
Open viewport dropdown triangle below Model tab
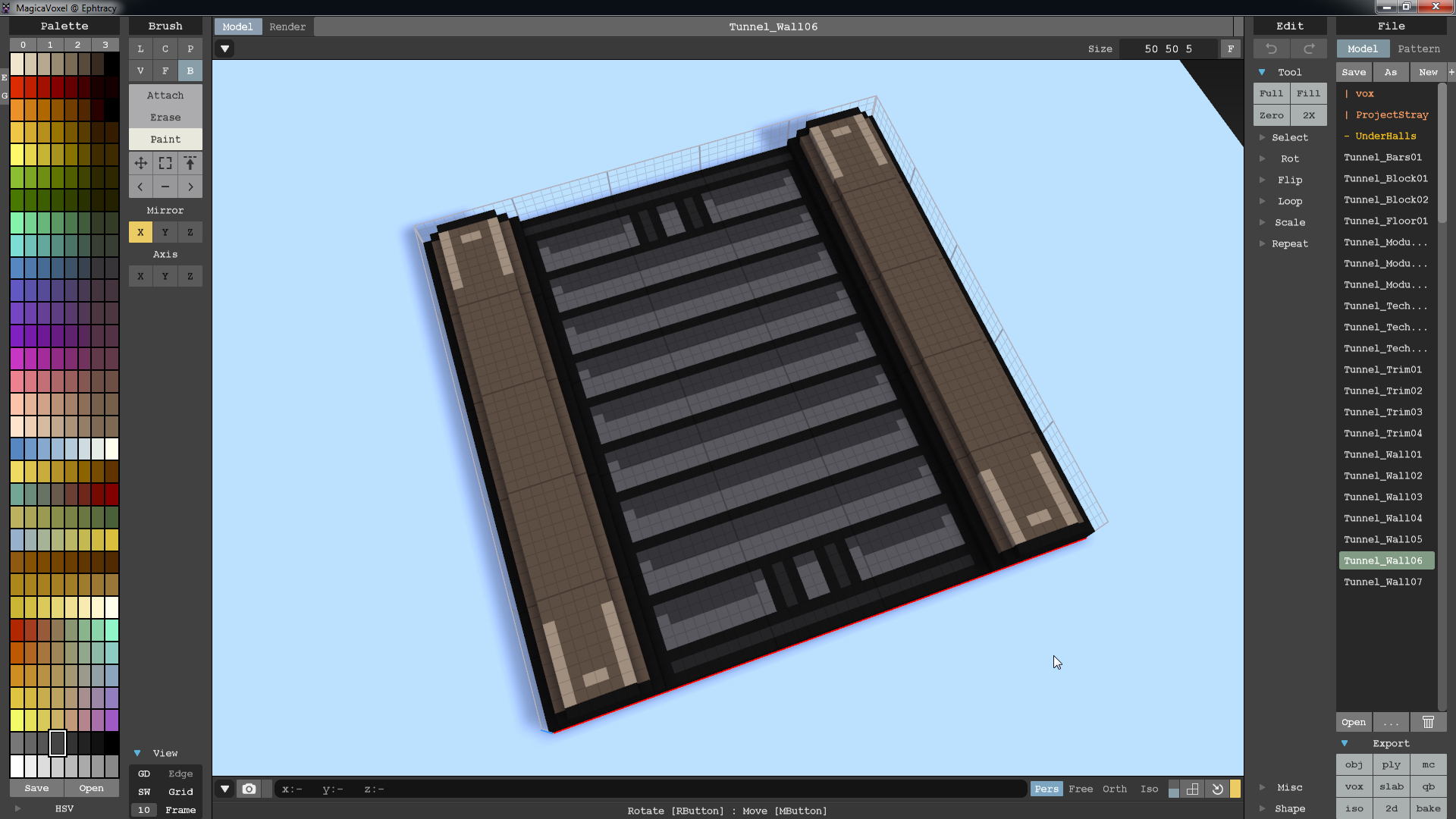pos(225,49)
